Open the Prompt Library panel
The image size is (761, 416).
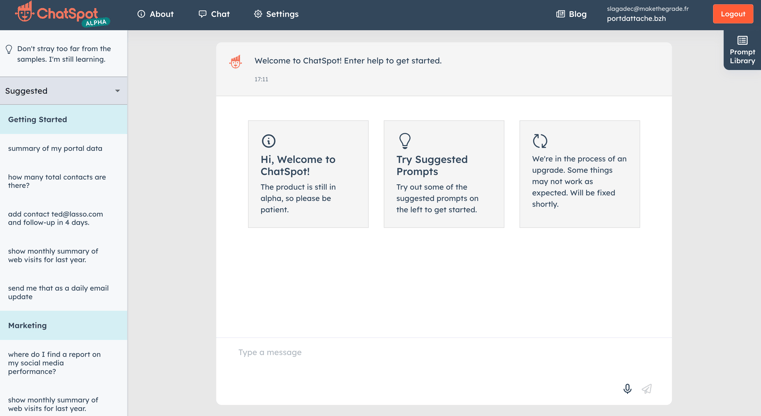point(742,50)
